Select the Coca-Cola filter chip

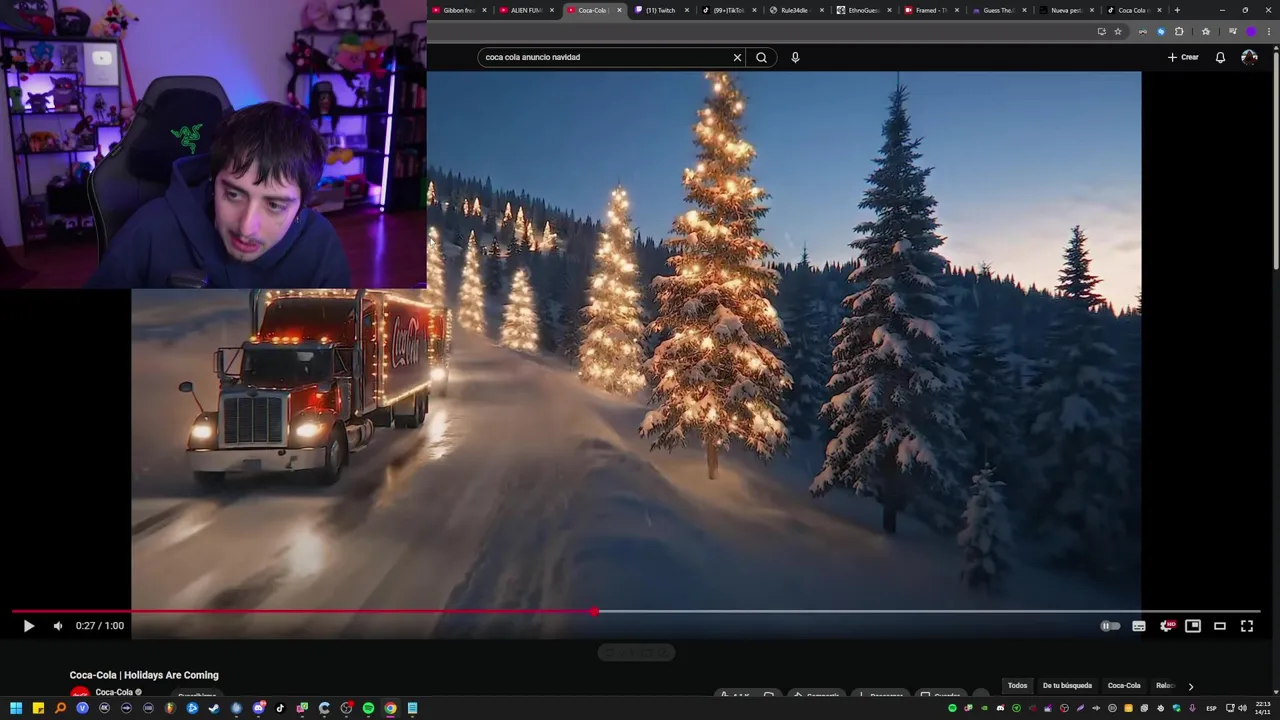pyautogui.click(x=1124, y=686)
